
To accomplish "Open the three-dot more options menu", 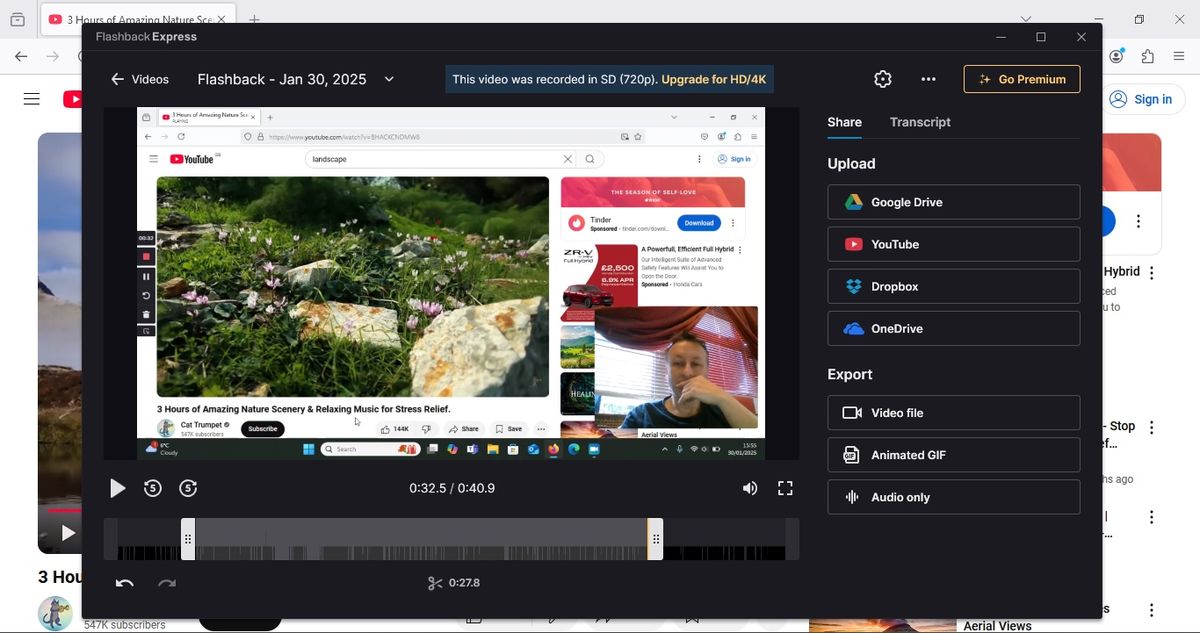I will pyautogui.click(x=928, y=78).
